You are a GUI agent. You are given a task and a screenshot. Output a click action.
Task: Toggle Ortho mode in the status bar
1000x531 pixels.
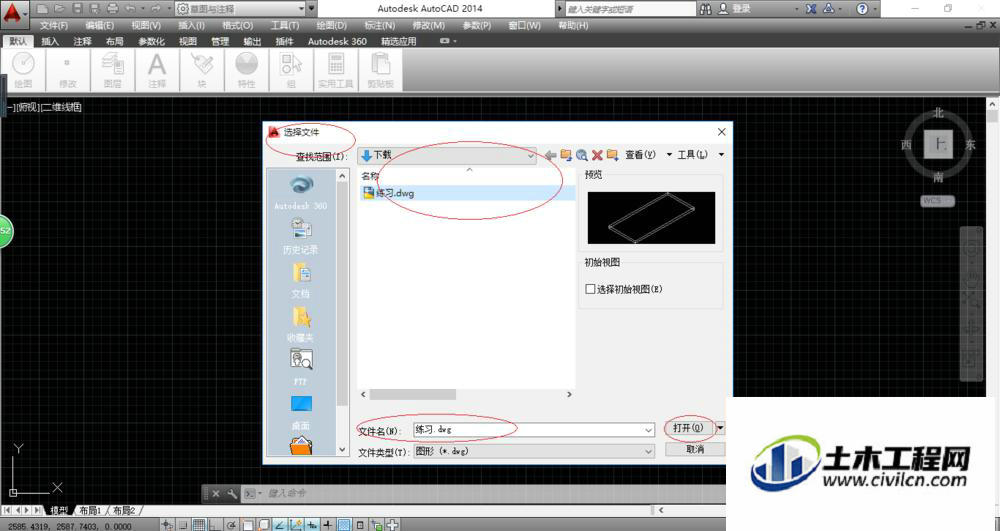(x=214, y=525)
